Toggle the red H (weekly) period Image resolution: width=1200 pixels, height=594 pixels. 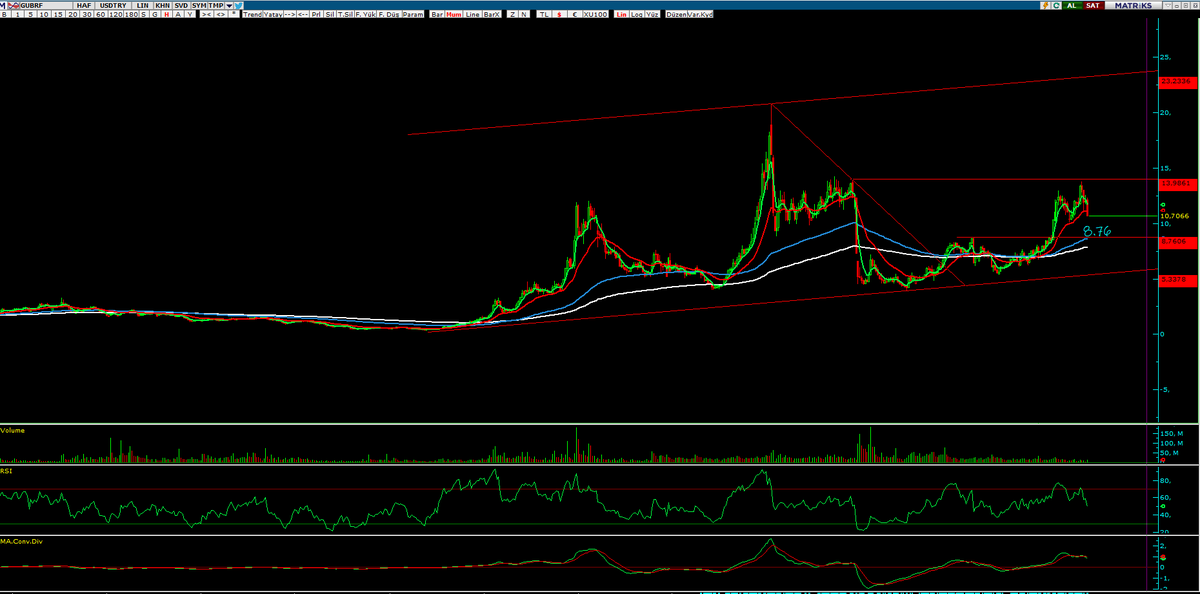[166, 15]
